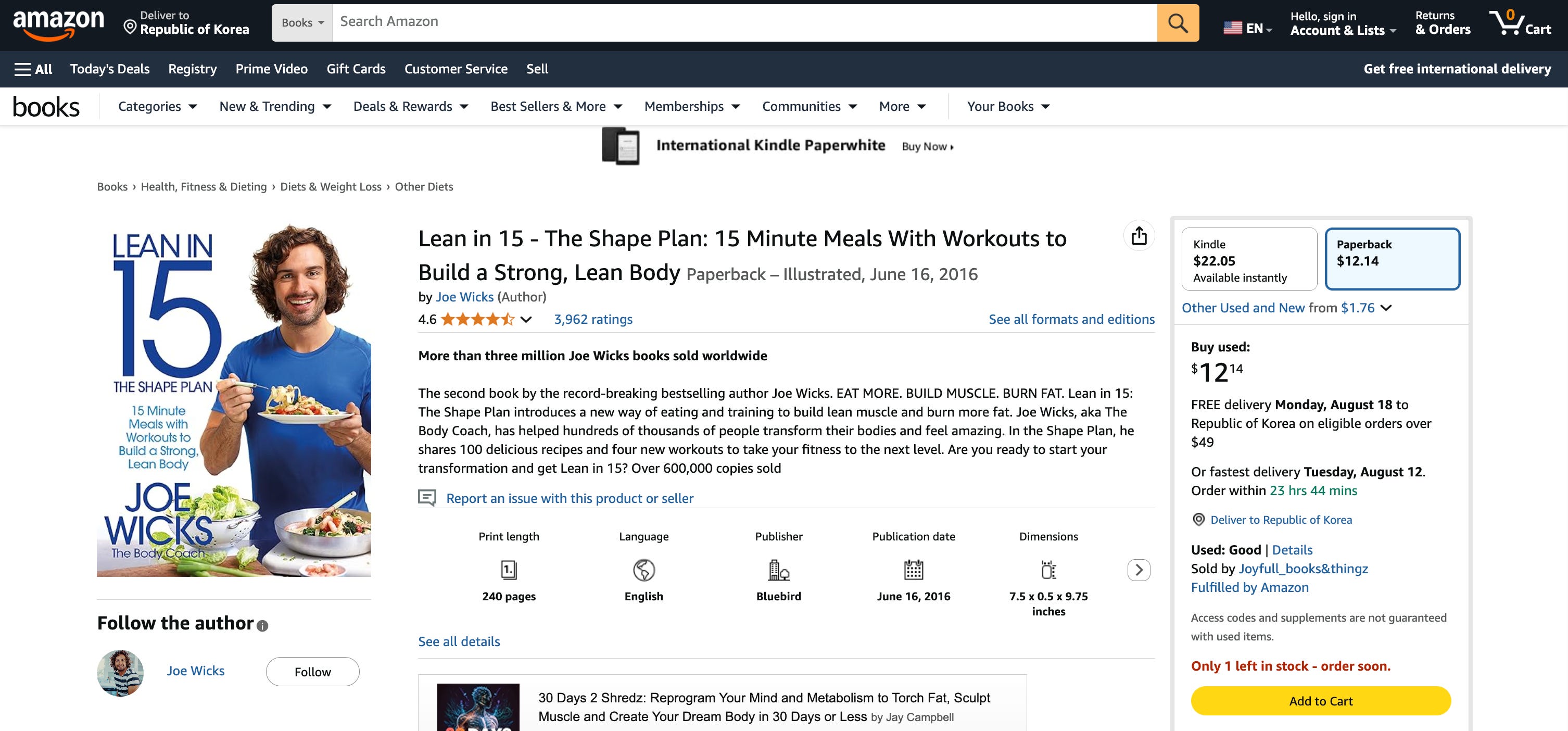Image resolution: width=1568 pixels, height=731 pixels.
Task: Click the Add to Cart button
Action: (1320, 701)
